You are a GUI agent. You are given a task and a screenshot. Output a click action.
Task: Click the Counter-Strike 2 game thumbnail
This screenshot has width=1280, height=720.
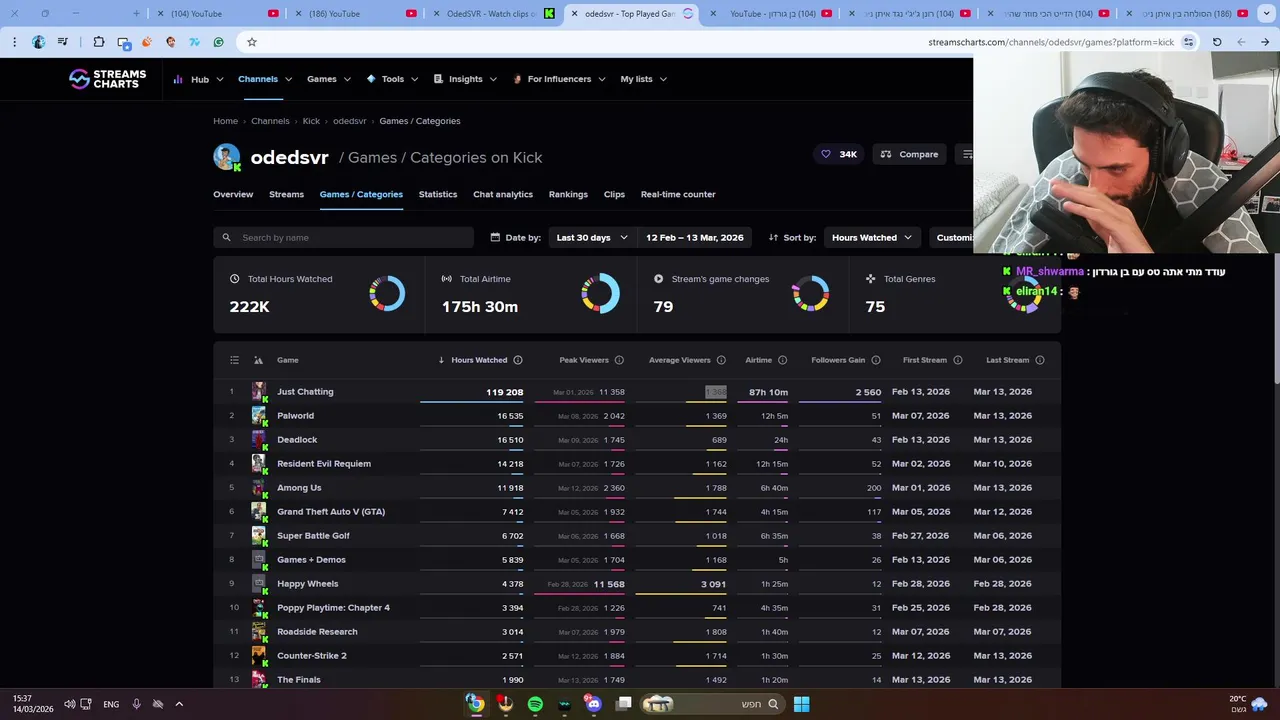point(259,656)
